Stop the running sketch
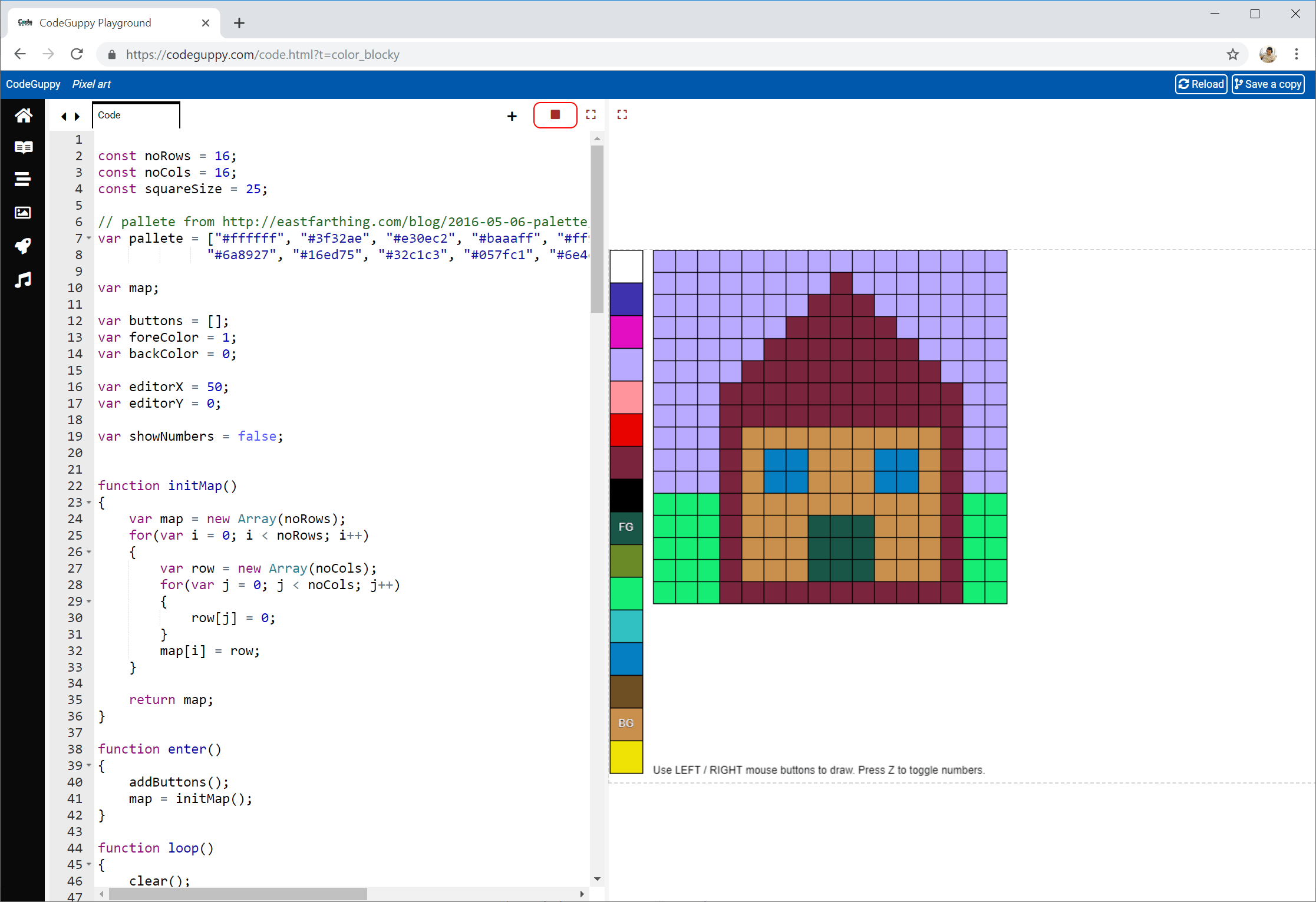Viewport: 1316px width, 902px height. [555, 114]
